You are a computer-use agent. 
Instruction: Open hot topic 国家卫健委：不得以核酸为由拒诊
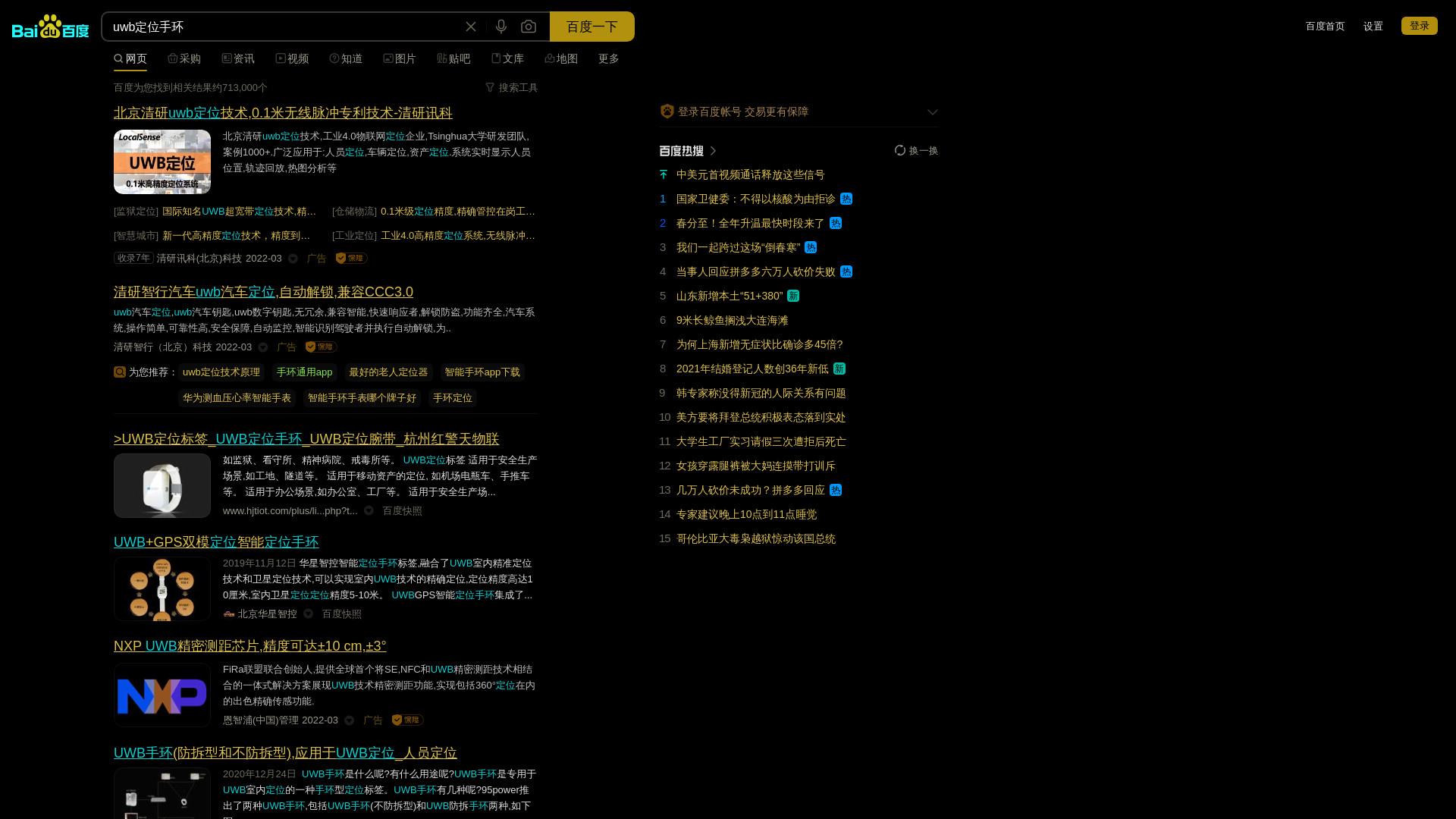coord(756,199)
